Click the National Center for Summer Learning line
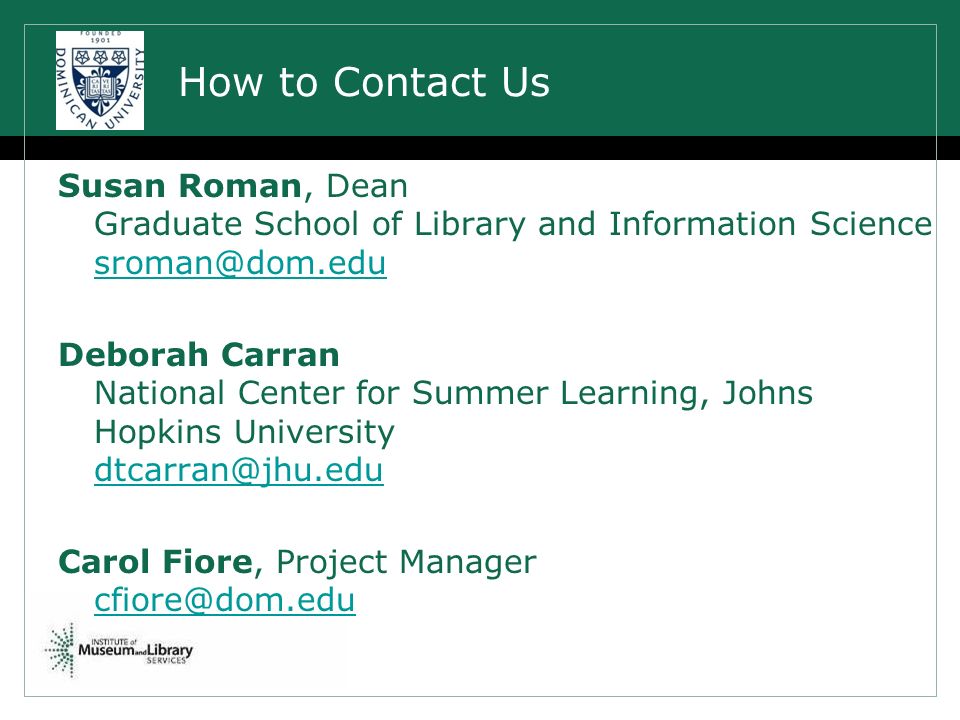The image size is (960, 720). coord(454,393)
